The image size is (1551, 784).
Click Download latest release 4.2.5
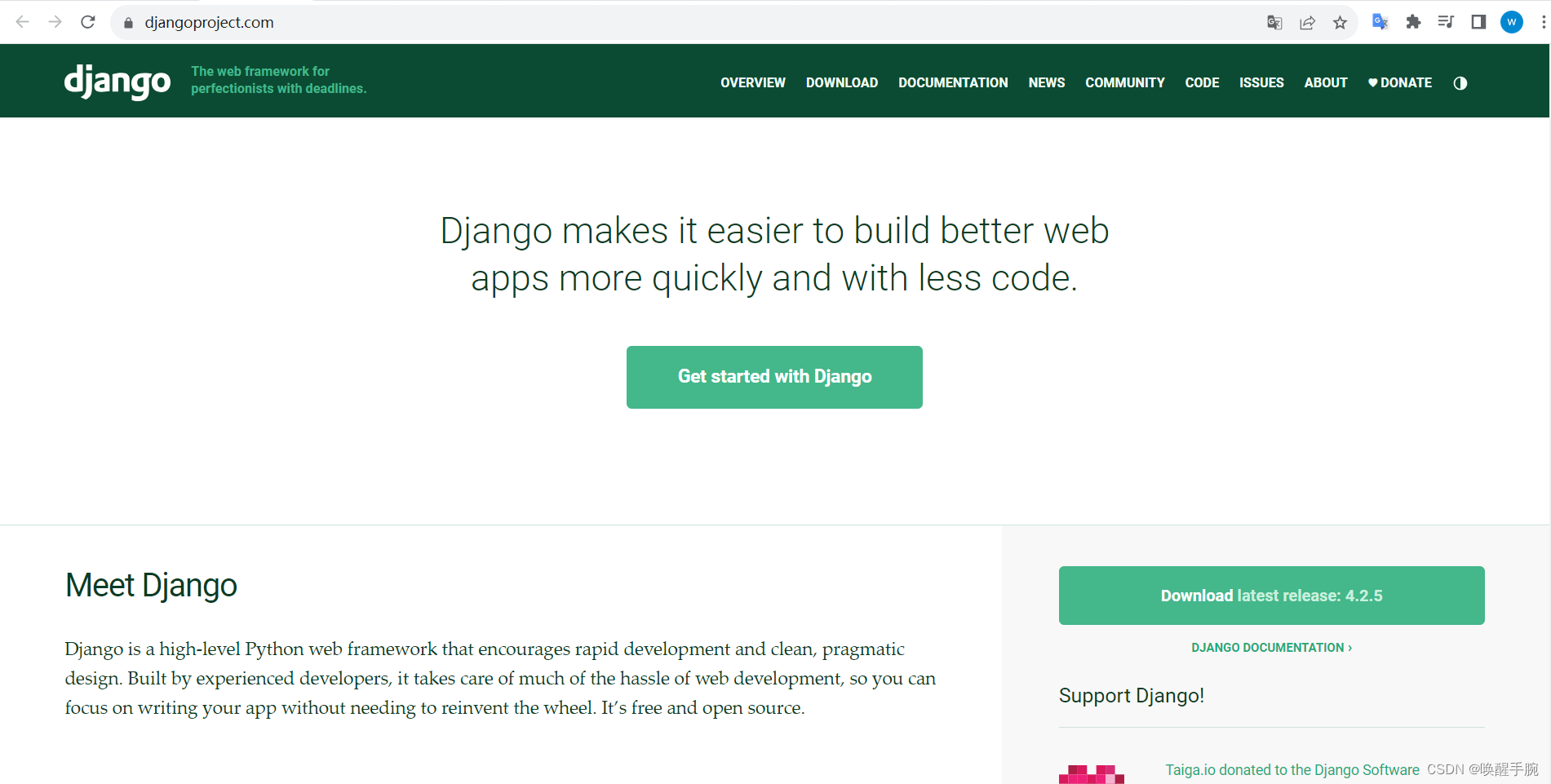tap(1270, 595)
